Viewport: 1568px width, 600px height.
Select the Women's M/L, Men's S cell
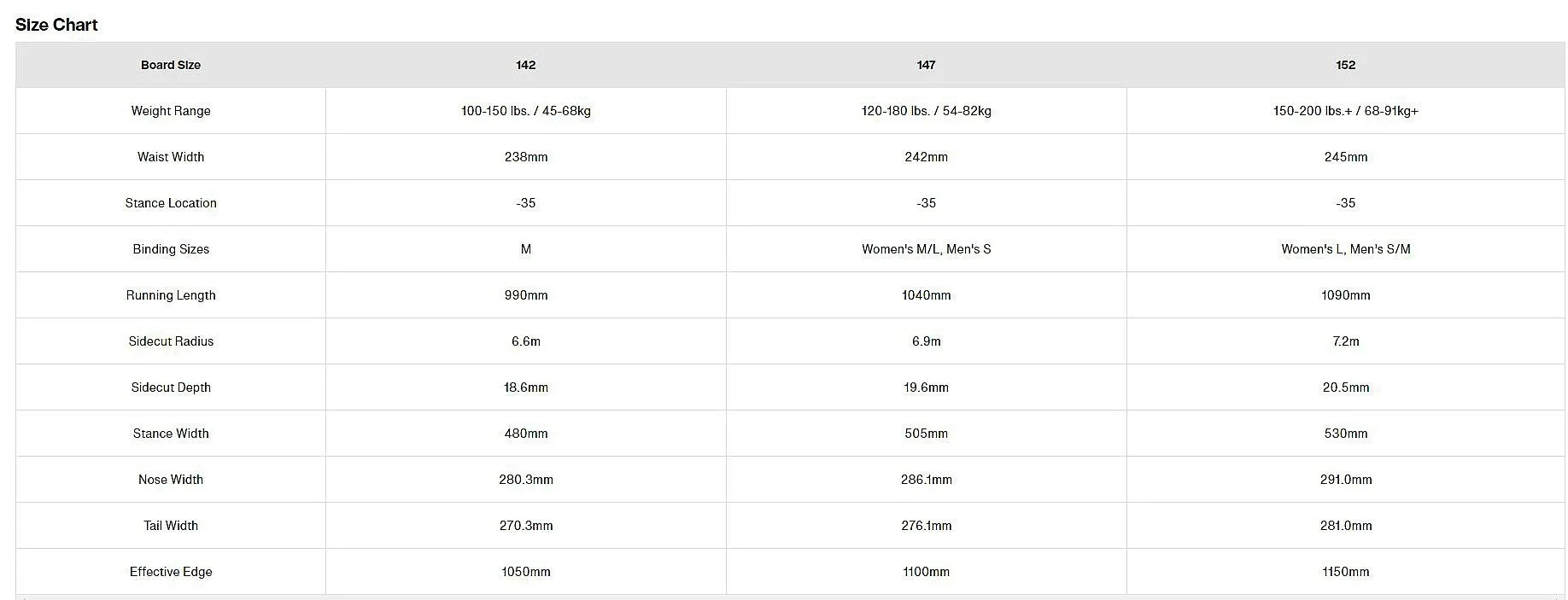926,249
